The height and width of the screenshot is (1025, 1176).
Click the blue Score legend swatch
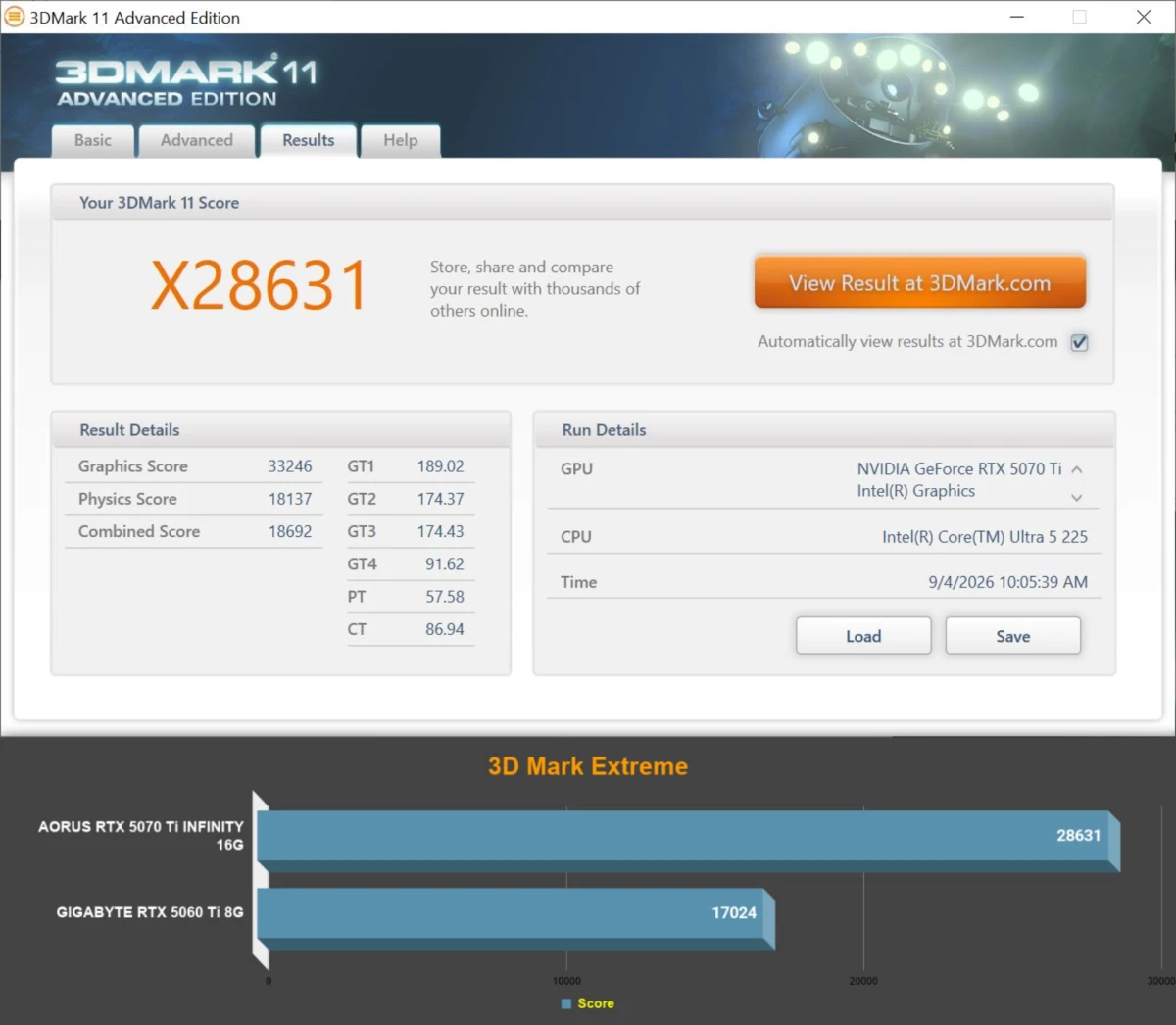566,1003
